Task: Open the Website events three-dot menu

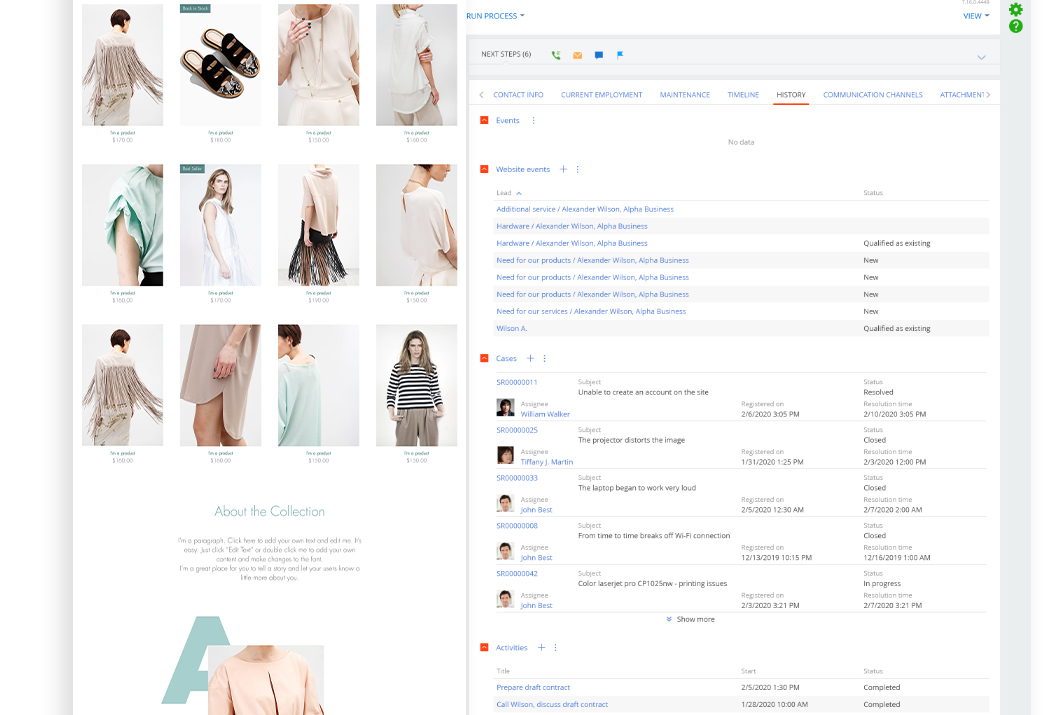Action: click(x=577, y=170)
